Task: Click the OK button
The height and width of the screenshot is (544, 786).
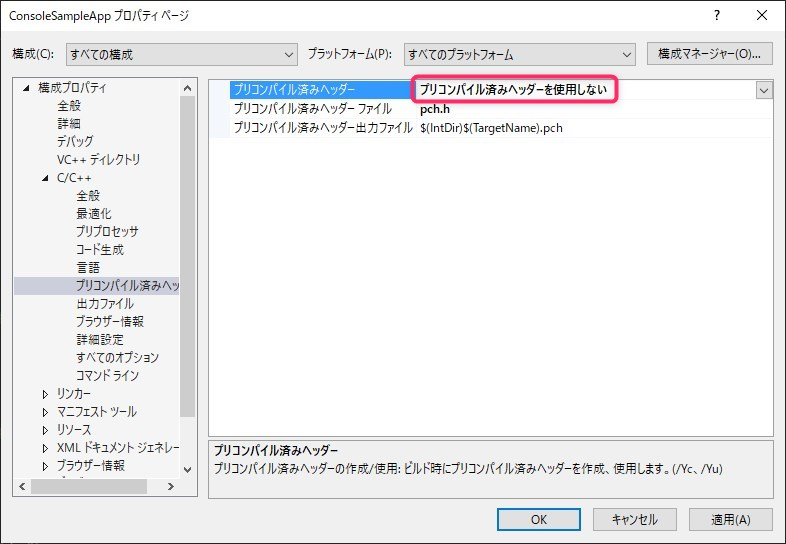Action: click(x=539, y=519)
